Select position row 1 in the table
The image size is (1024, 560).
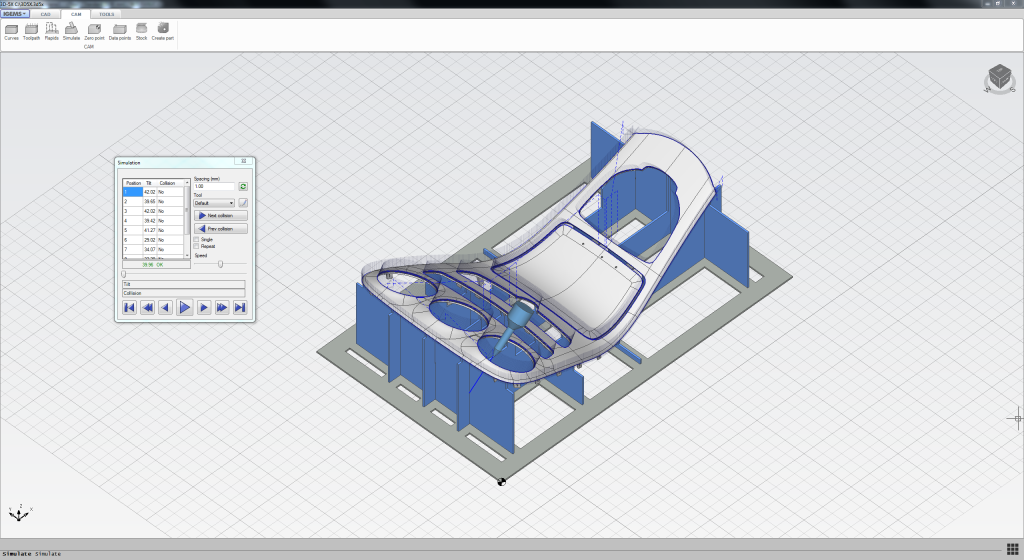pyautogui.click(x=153, y=192)
